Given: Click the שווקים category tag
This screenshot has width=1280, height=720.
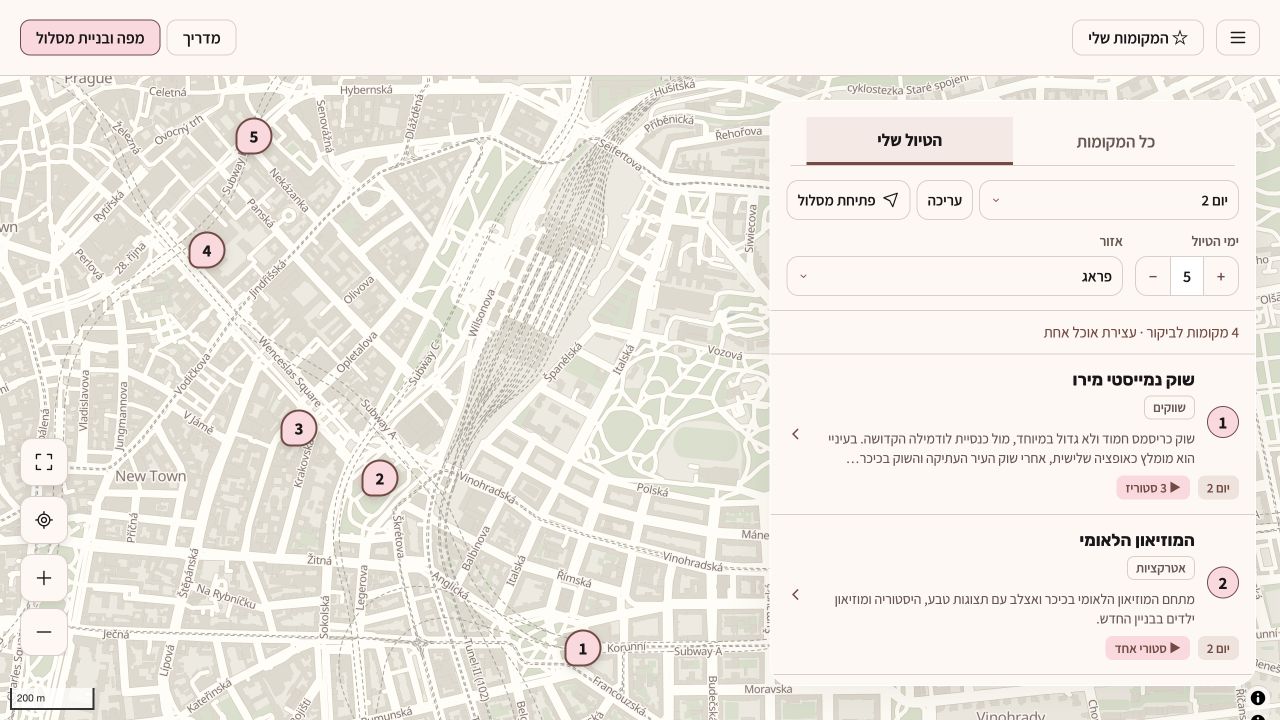Looking at the screenshot, I should pos(1169,407).
